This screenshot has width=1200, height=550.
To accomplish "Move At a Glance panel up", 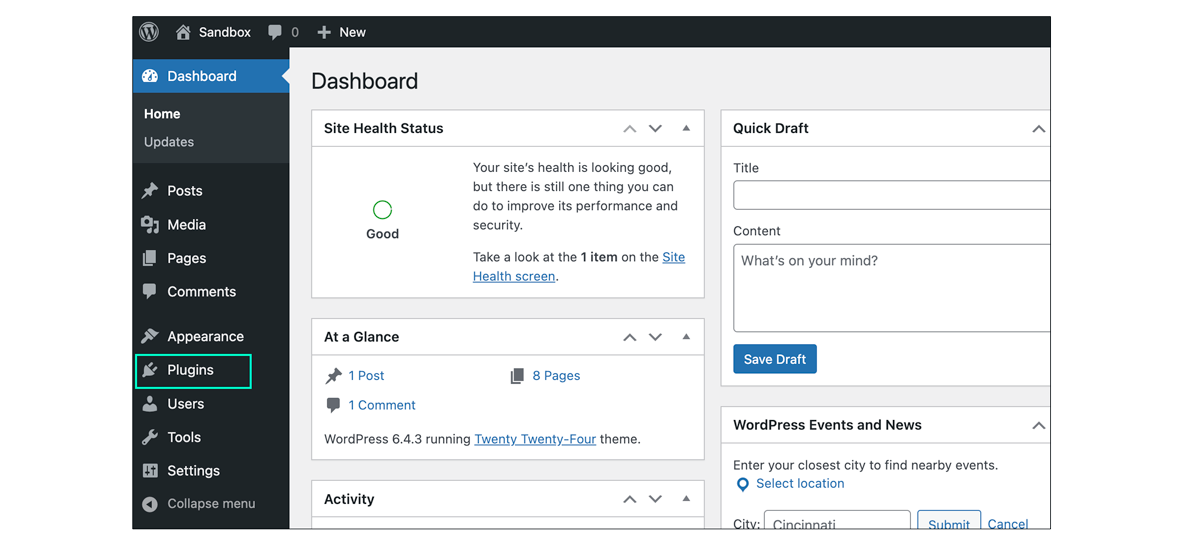I will [629, 338].
